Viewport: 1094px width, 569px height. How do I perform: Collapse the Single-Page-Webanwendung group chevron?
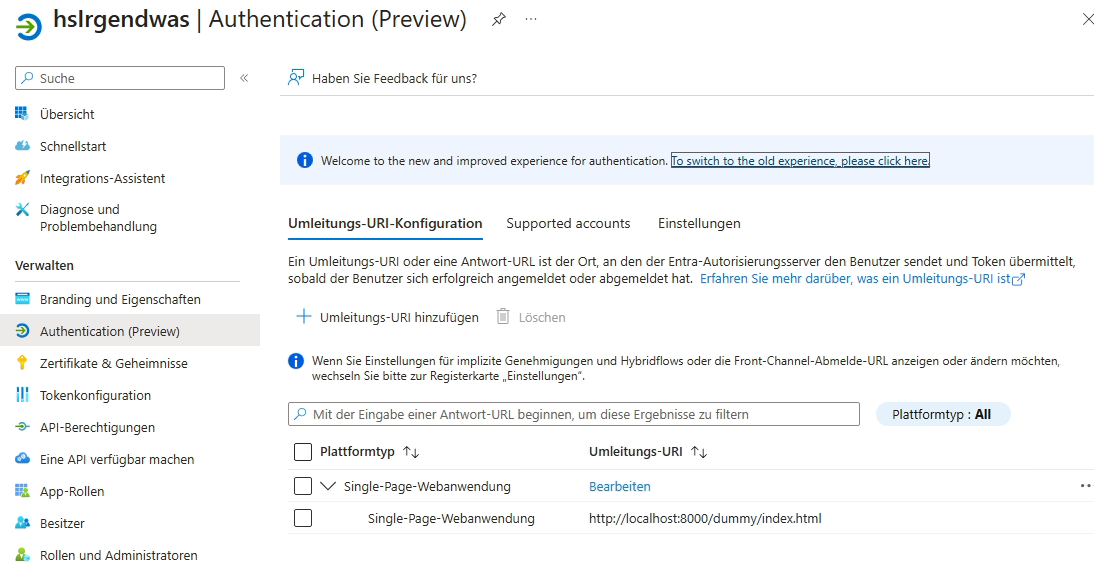click(329, 486)
